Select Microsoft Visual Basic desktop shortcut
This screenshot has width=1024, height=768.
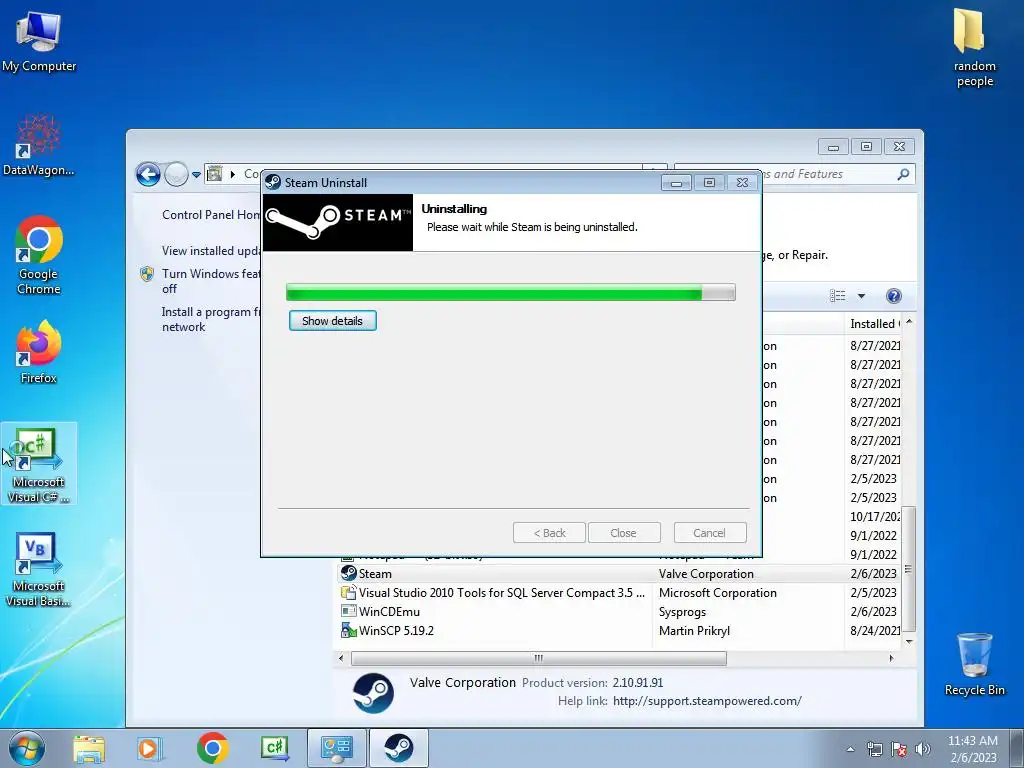coord(39,569)
